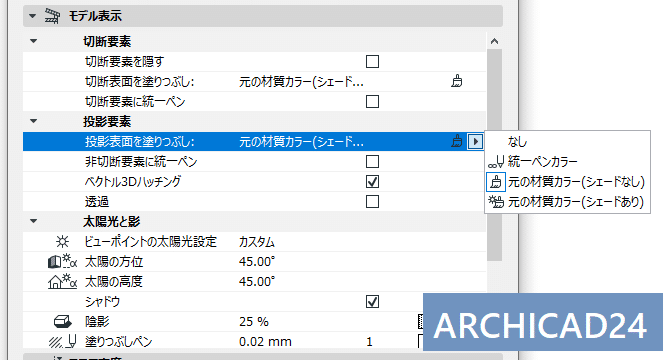Click the 投影要素 group header text
This screenshot has width=671, height=360.
pyautogui.click(x=107, y=122)
